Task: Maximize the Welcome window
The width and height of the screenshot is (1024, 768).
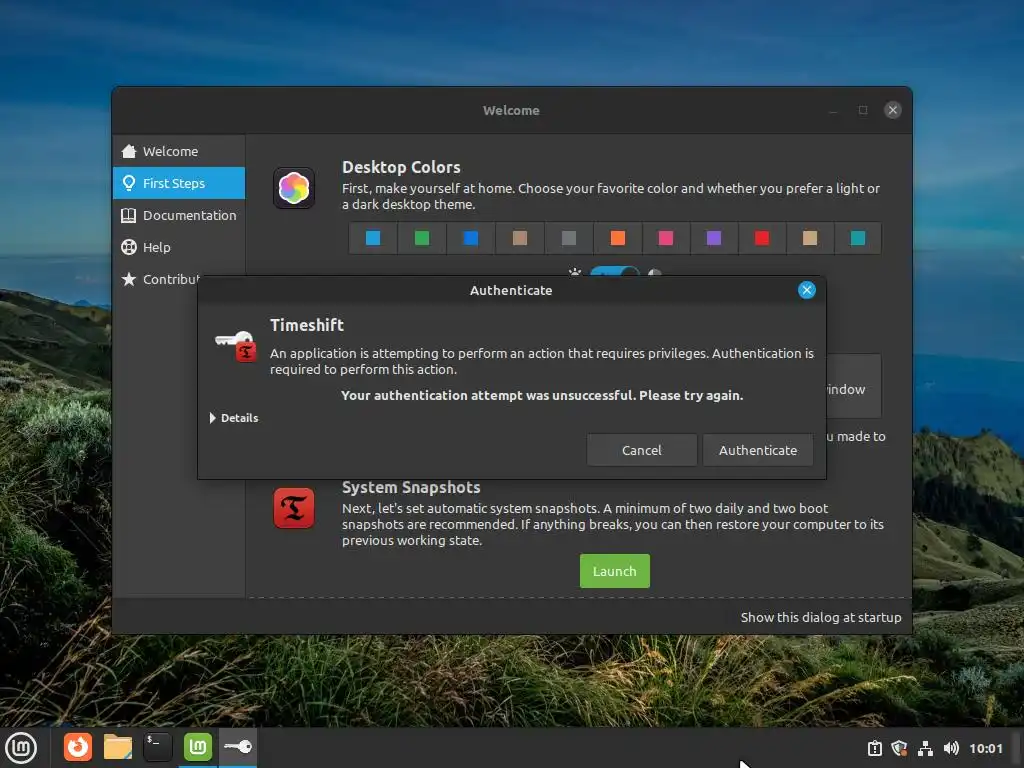Action: point(863,110)
